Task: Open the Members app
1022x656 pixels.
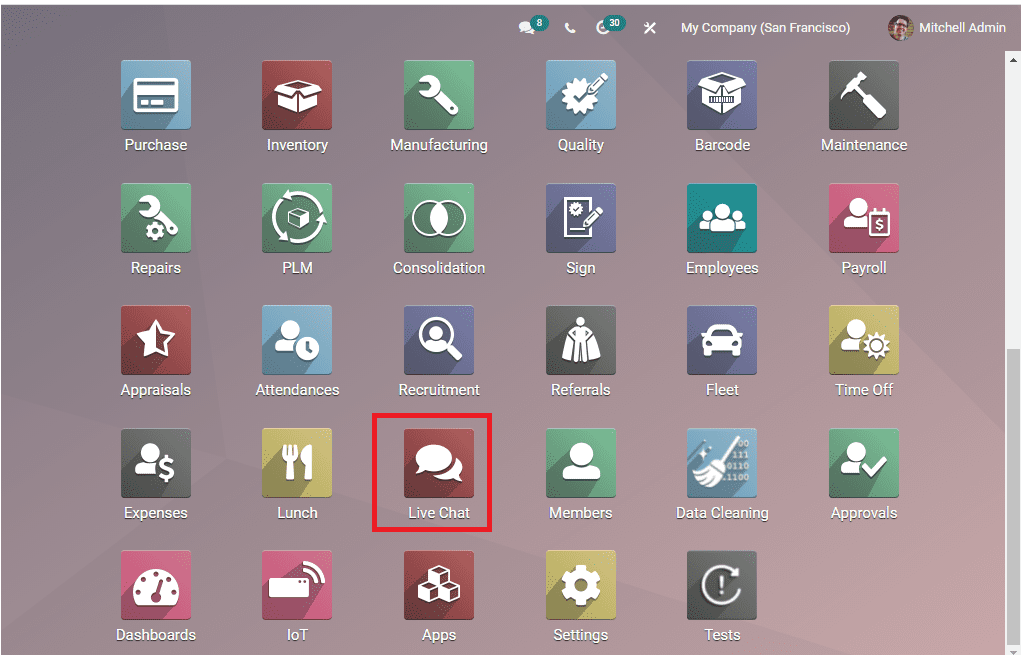Action: [581, 463]
